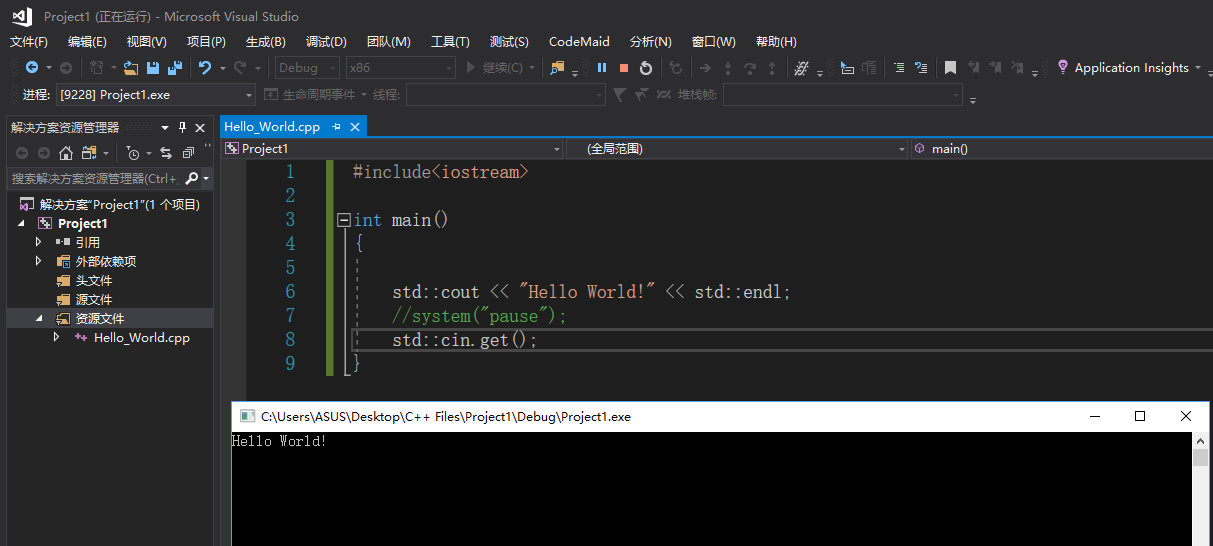Collapse the 资源文件 folder node
The width and height of the screenshot is (1213, 546).
(x=39, y=318)
